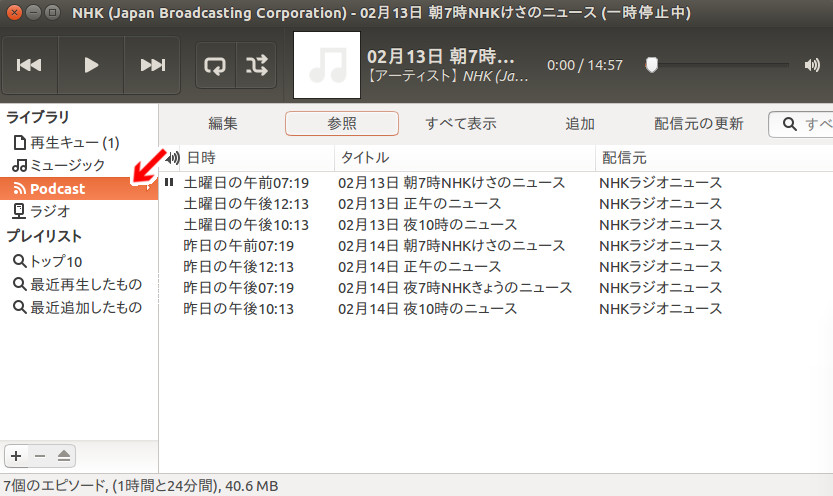Select episode 02月14日 夜10時のニュース
The image size is (833, 496).
427,309
